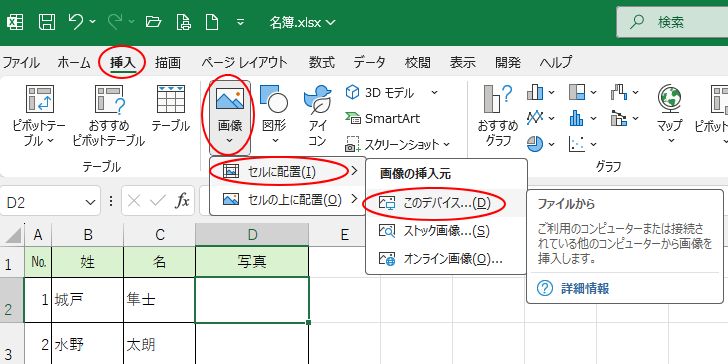
Task: Select column B header
Action: tap(88, 234)
